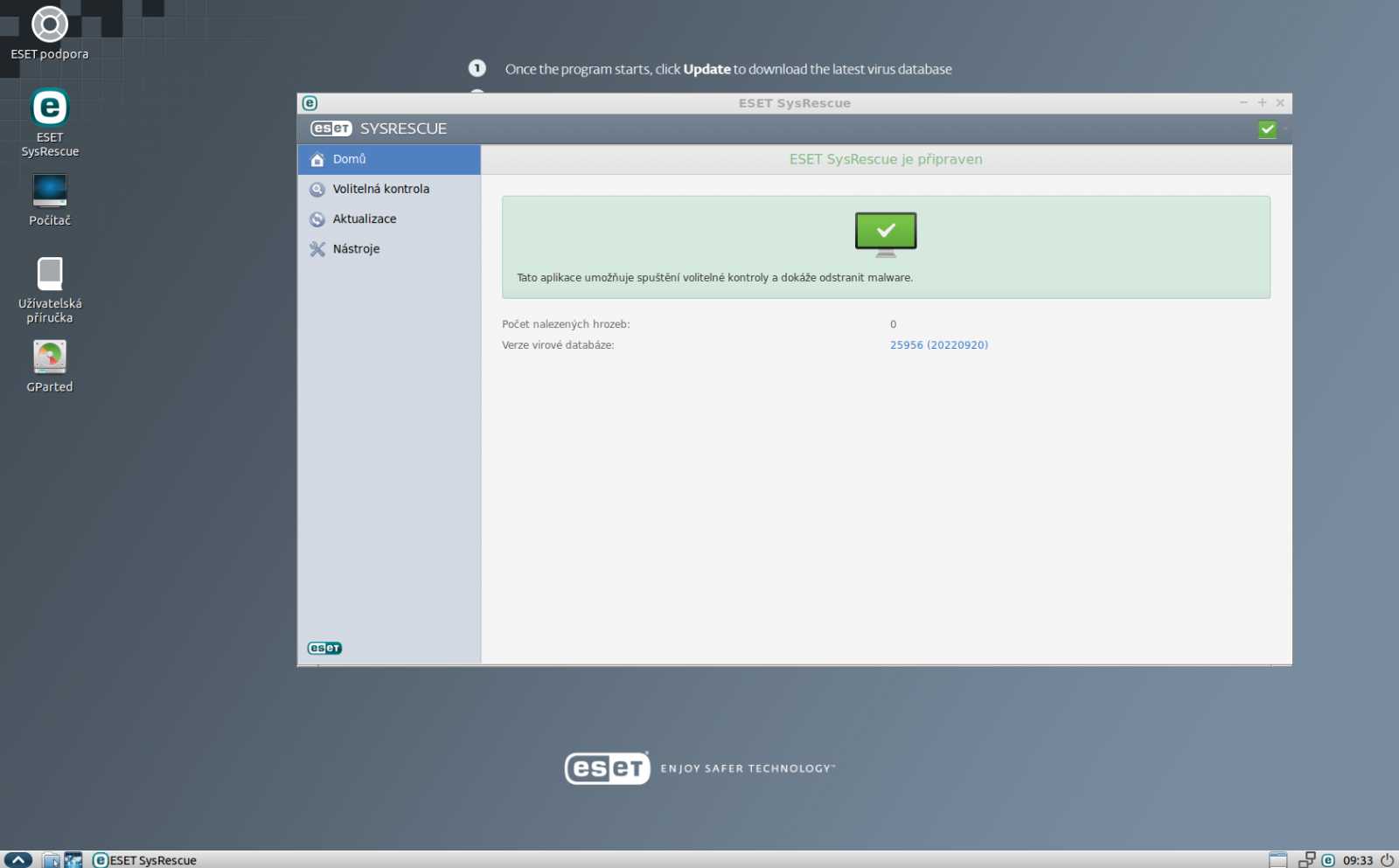Open the taskbar start menu arrow
This screenshot has height=868, width=1399.
click(17, 860)
